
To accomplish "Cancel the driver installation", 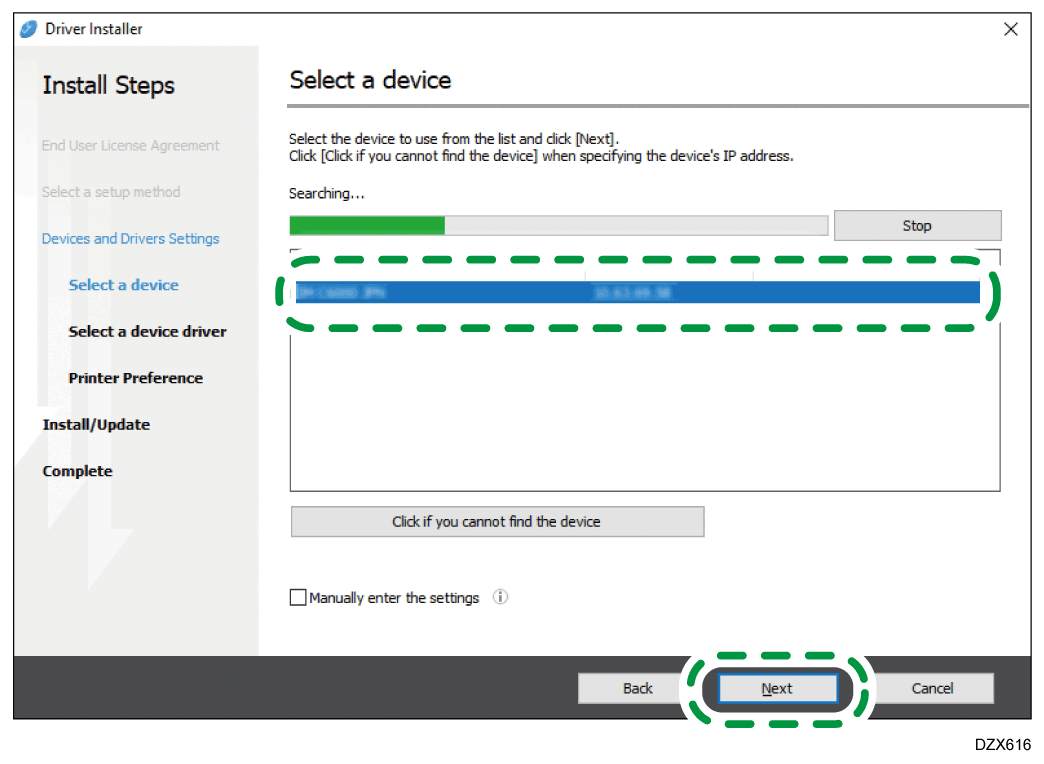I will click(x=932, y=688).
